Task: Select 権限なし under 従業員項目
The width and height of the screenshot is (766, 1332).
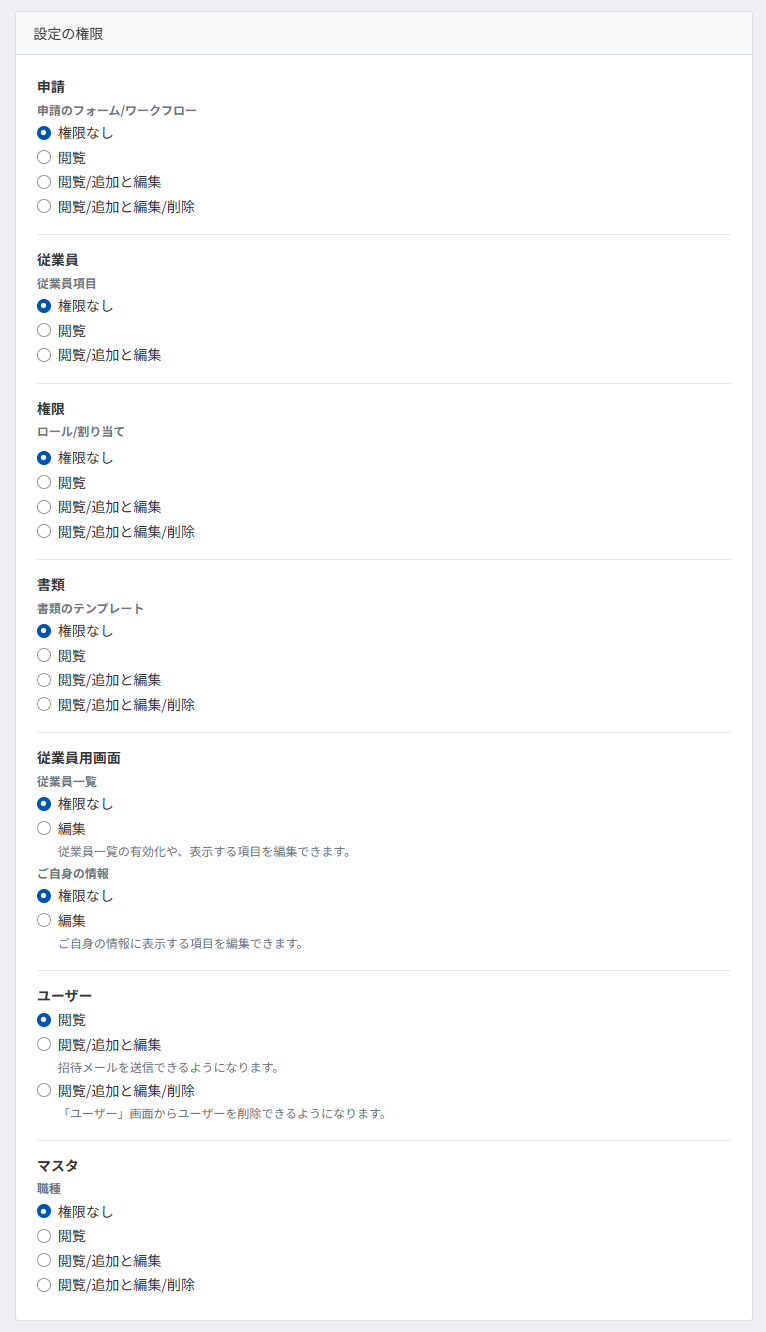Action: click(44, 306)
